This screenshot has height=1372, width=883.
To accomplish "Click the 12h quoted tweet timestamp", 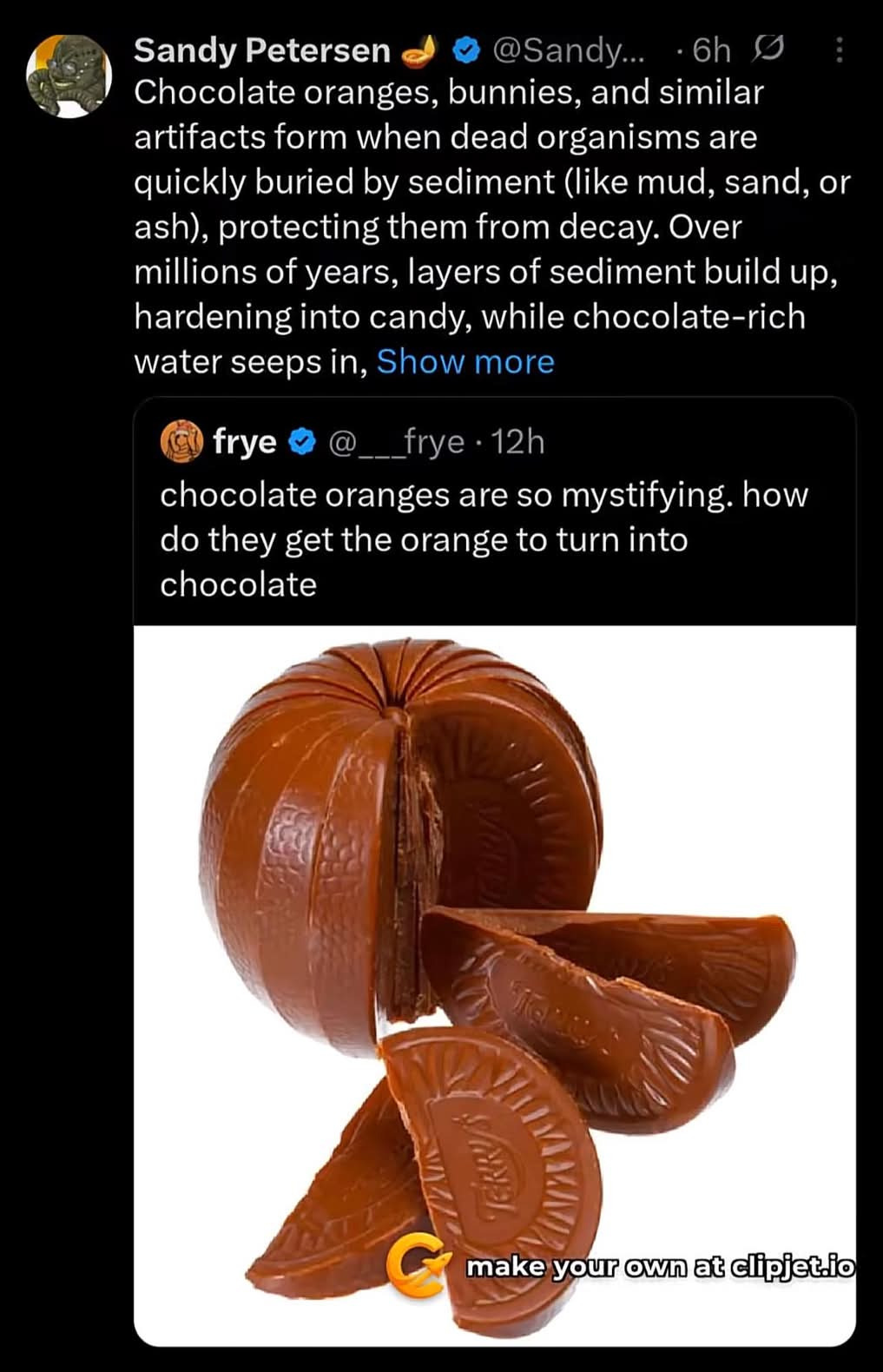I will [518, 442].
